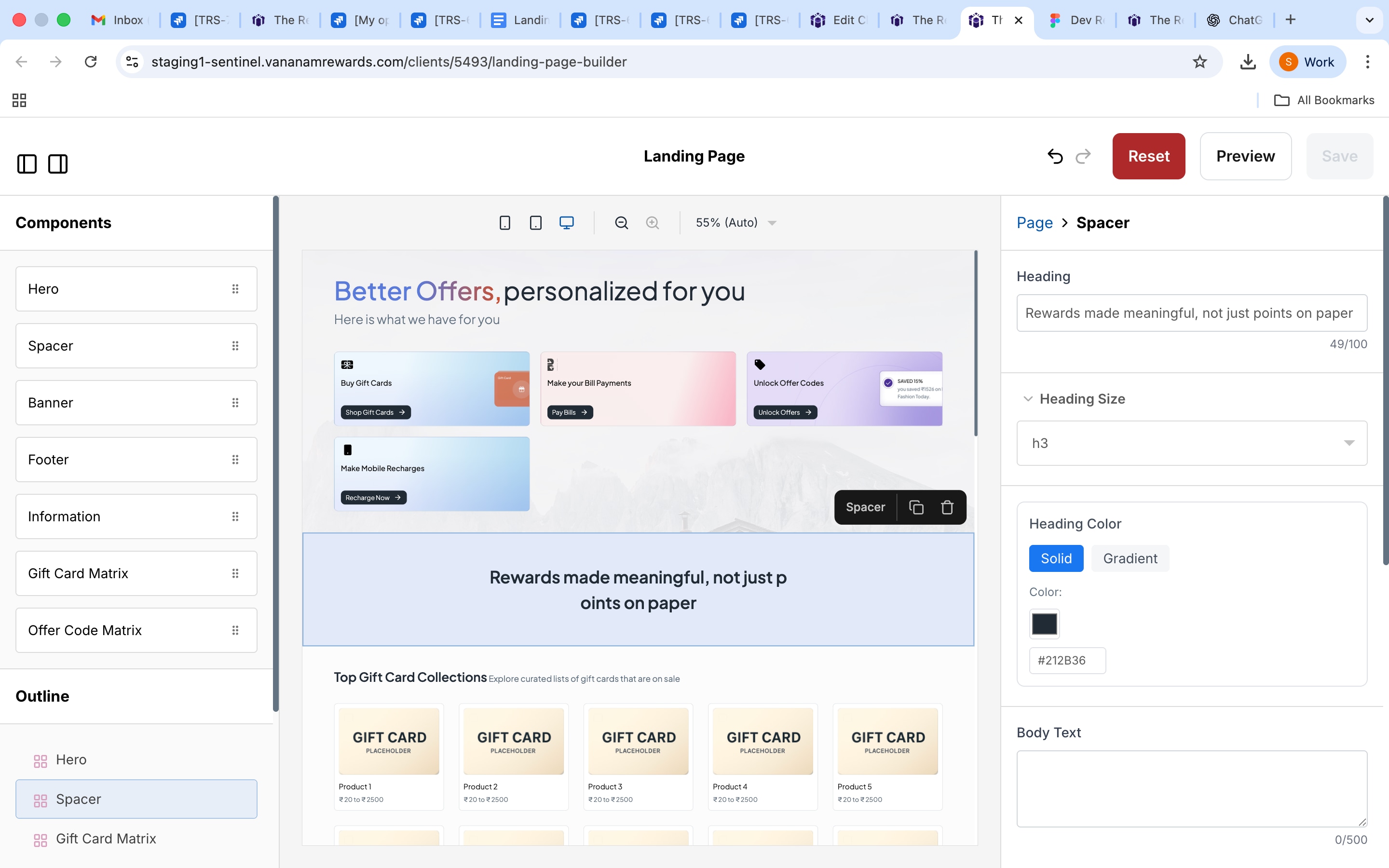Duplicate the Spacer component

tap(917, 507)
